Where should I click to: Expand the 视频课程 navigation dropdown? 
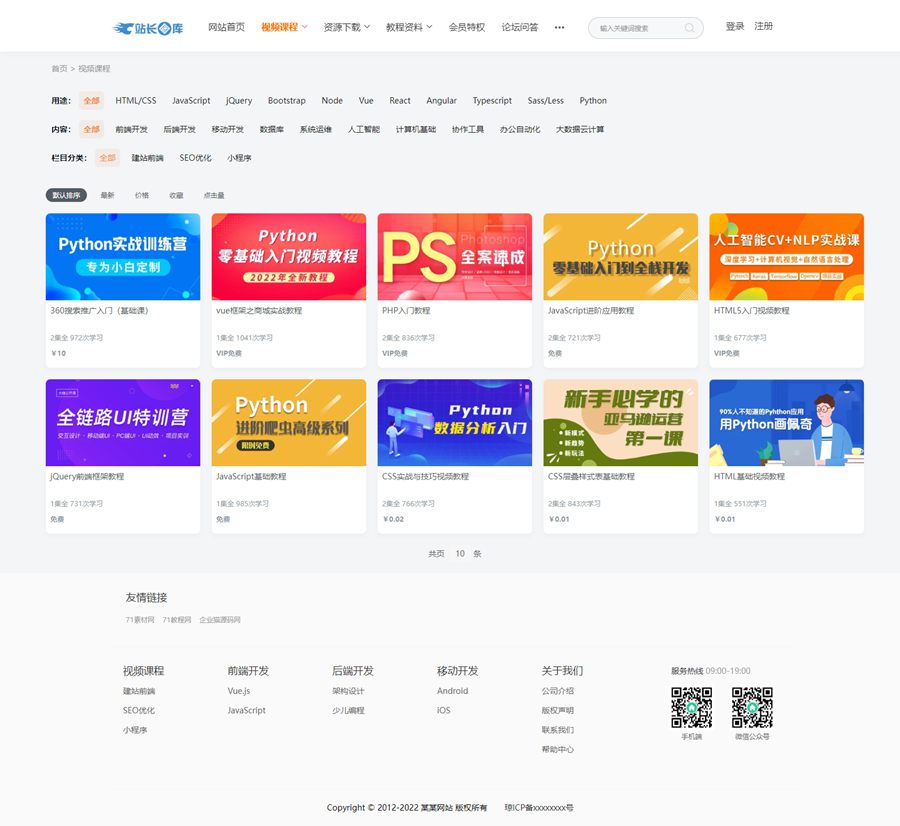coord(284,28)
